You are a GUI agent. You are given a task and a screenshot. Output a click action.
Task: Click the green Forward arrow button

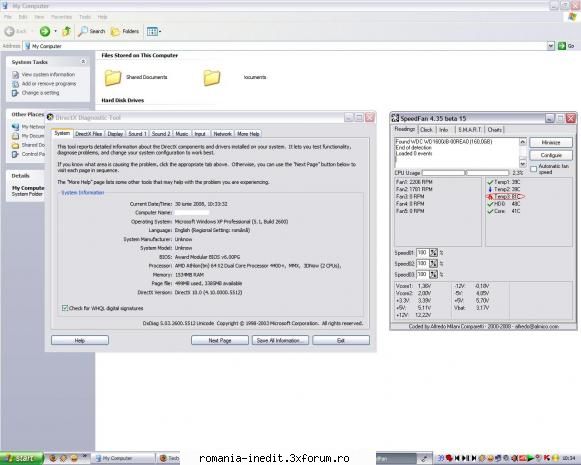(45, 31)
